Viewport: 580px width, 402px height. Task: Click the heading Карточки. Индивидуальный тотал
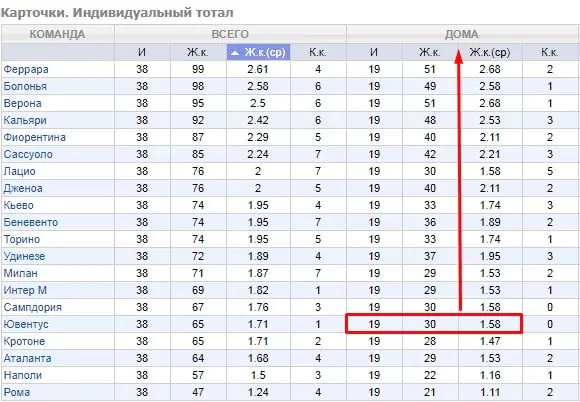pyautogui.click(x=117, y=13)
